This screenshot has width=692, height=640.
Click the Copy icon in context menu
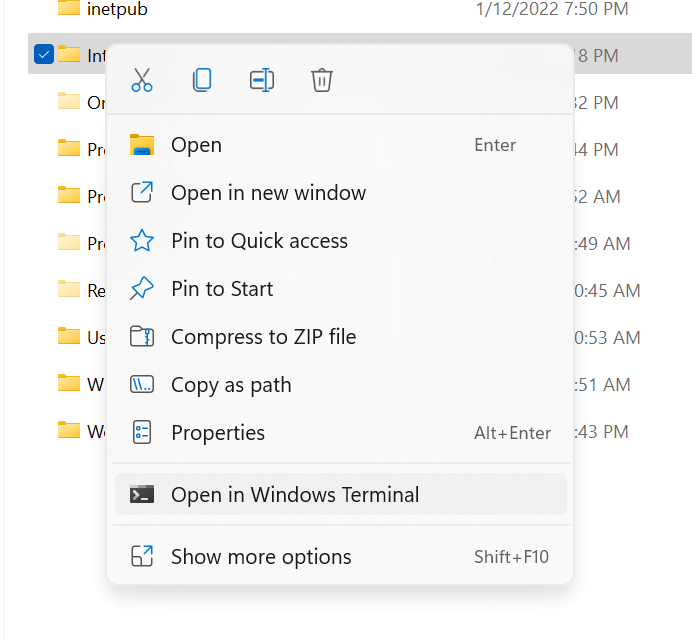tap(202, 80)
